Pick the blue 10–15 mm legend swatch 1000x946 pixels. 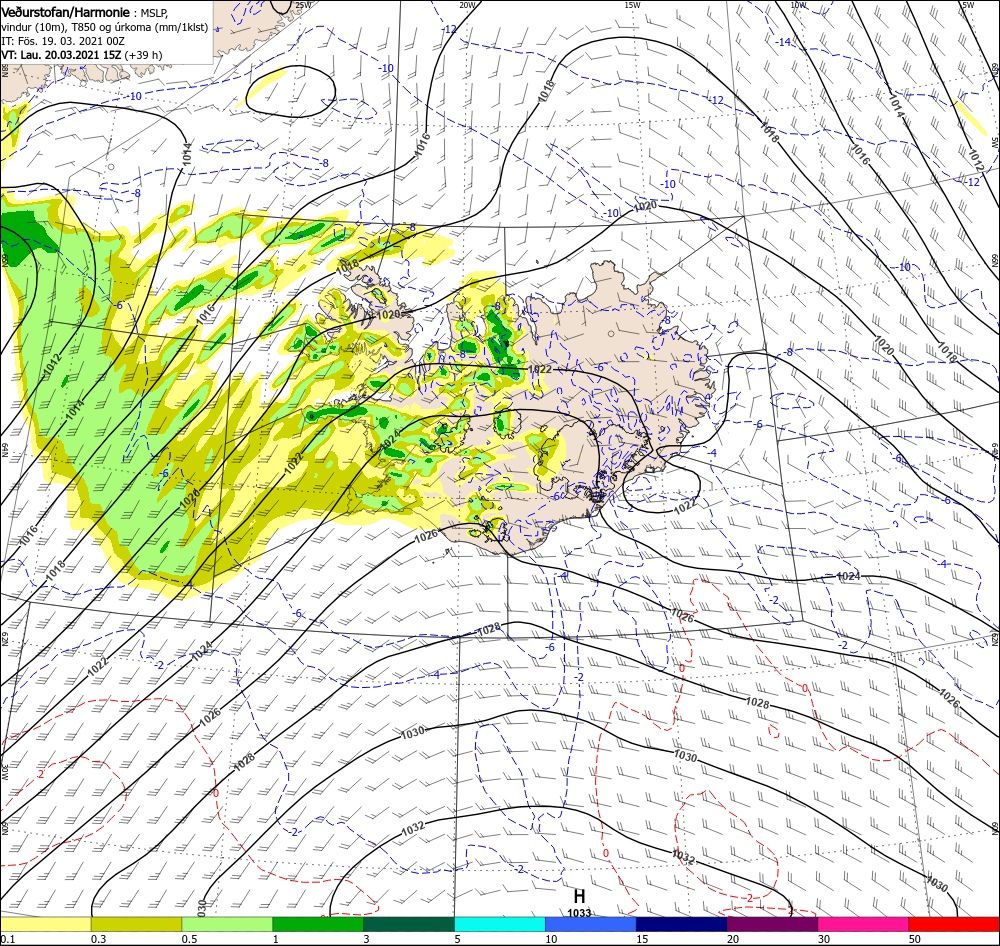point(591,924)
